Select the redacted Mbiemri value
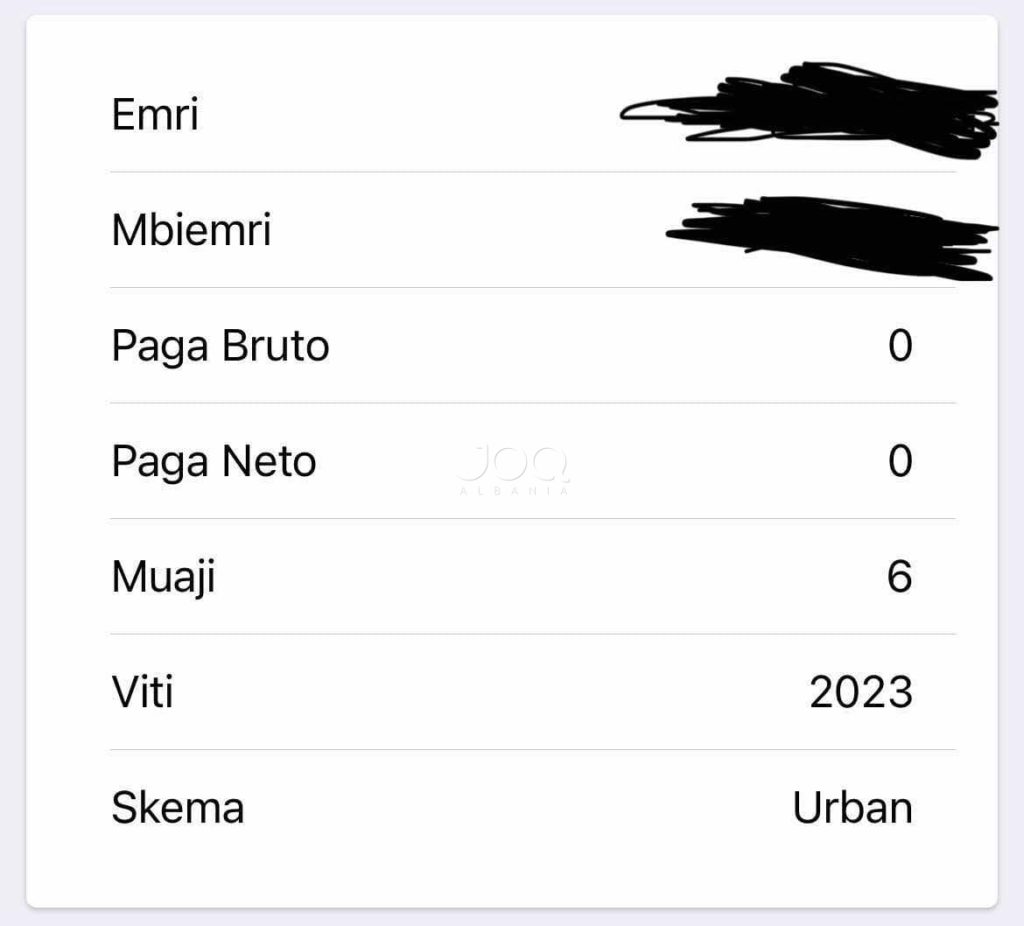This screenshot has height=926, width=1024. pyautogui.click(x=832, y=238)
